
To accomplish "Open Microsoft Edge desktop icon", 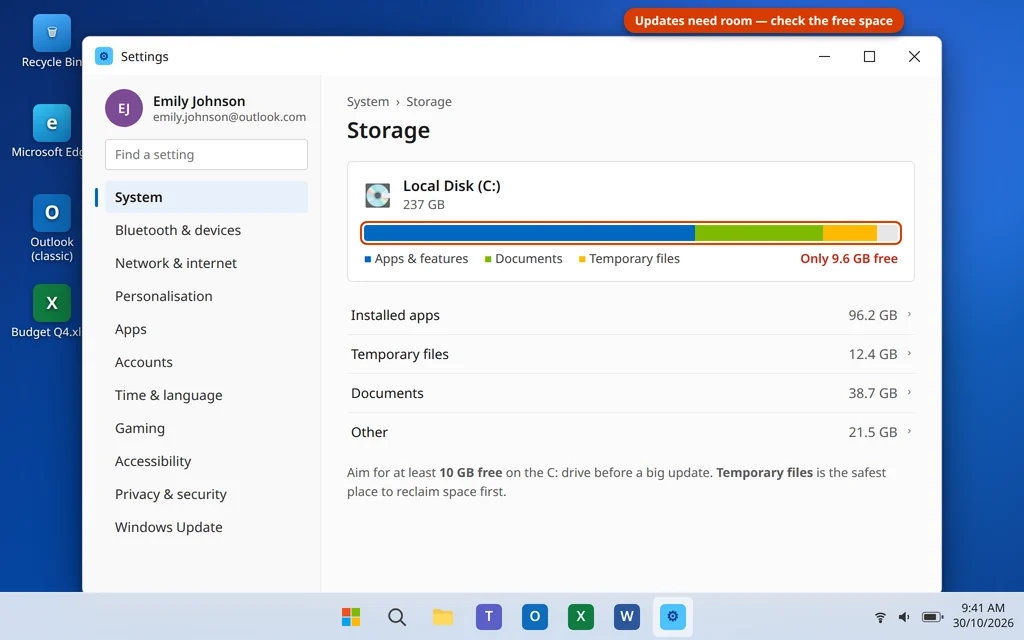I will click(52, 123).
